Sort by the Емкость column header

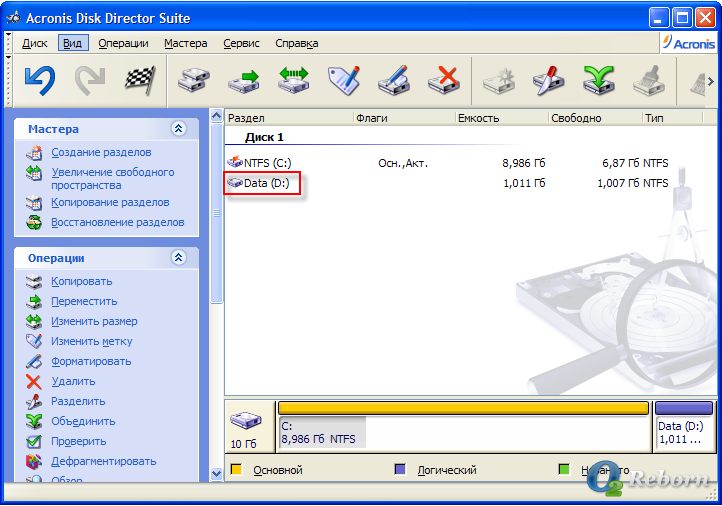pos(502,118)
